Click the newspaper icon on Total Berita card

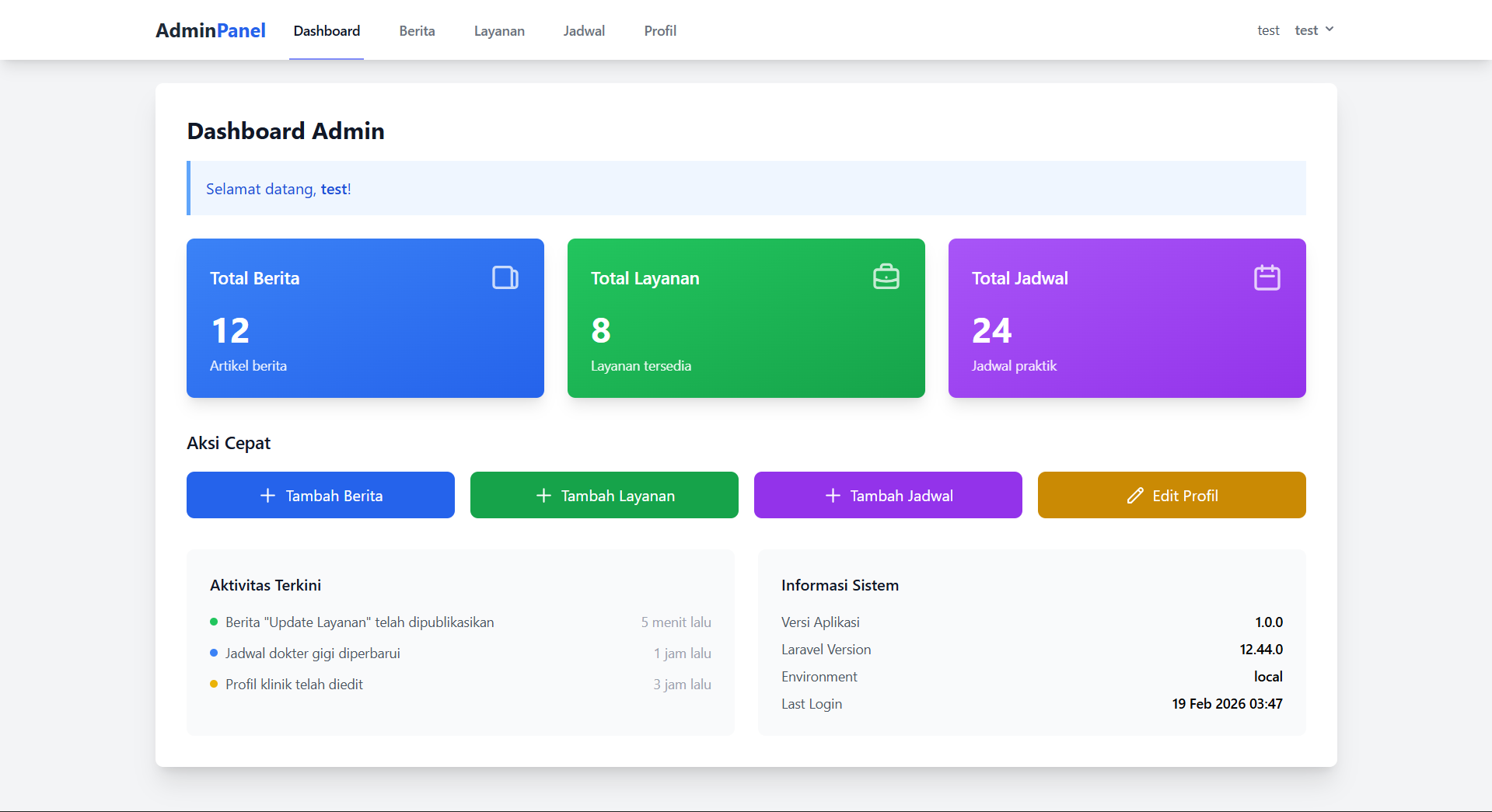tap(505, 277)
